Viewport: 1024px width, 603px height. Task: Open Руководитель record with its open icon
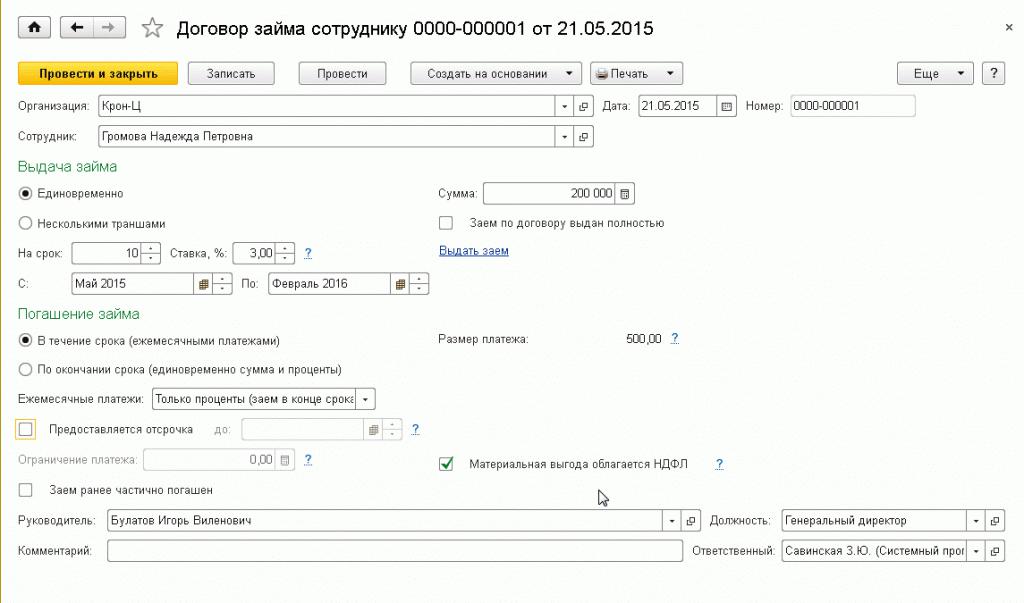point(691,521)
